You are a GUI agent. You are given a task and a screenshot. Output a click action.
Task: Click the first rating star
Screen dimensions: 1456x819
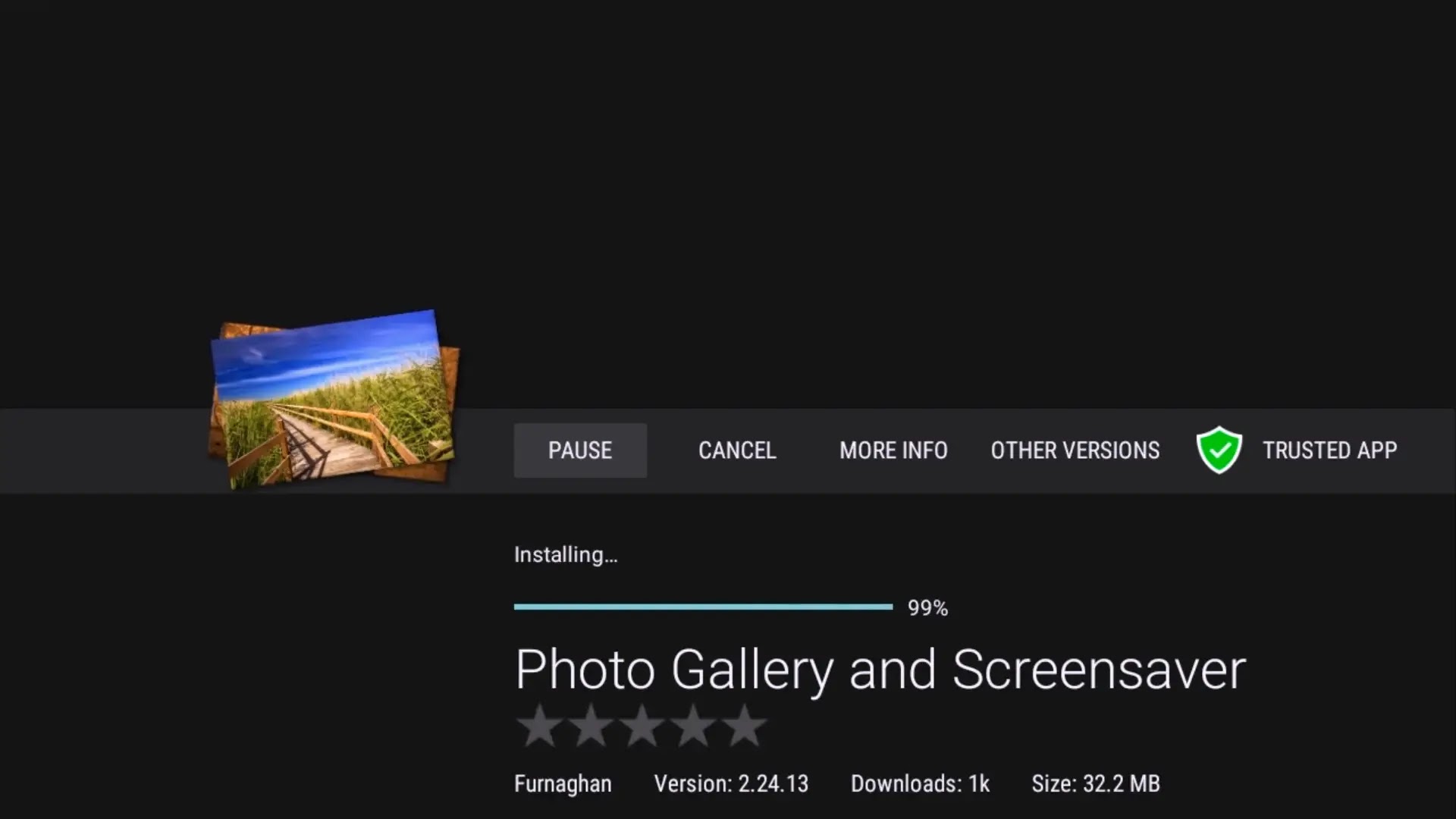pyautogui.click(x=539, y=726)
